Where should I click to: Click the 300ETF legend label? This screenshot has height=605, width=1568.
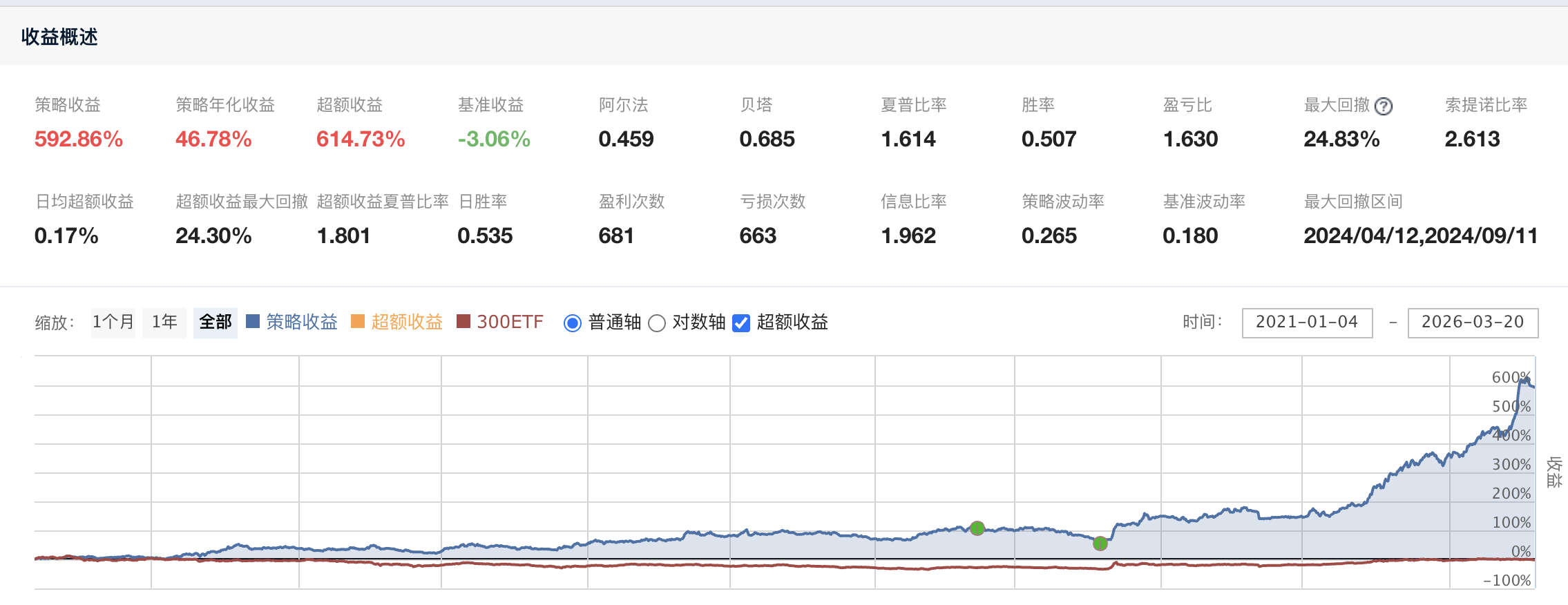pyautogui.click(x=510, y=323)
